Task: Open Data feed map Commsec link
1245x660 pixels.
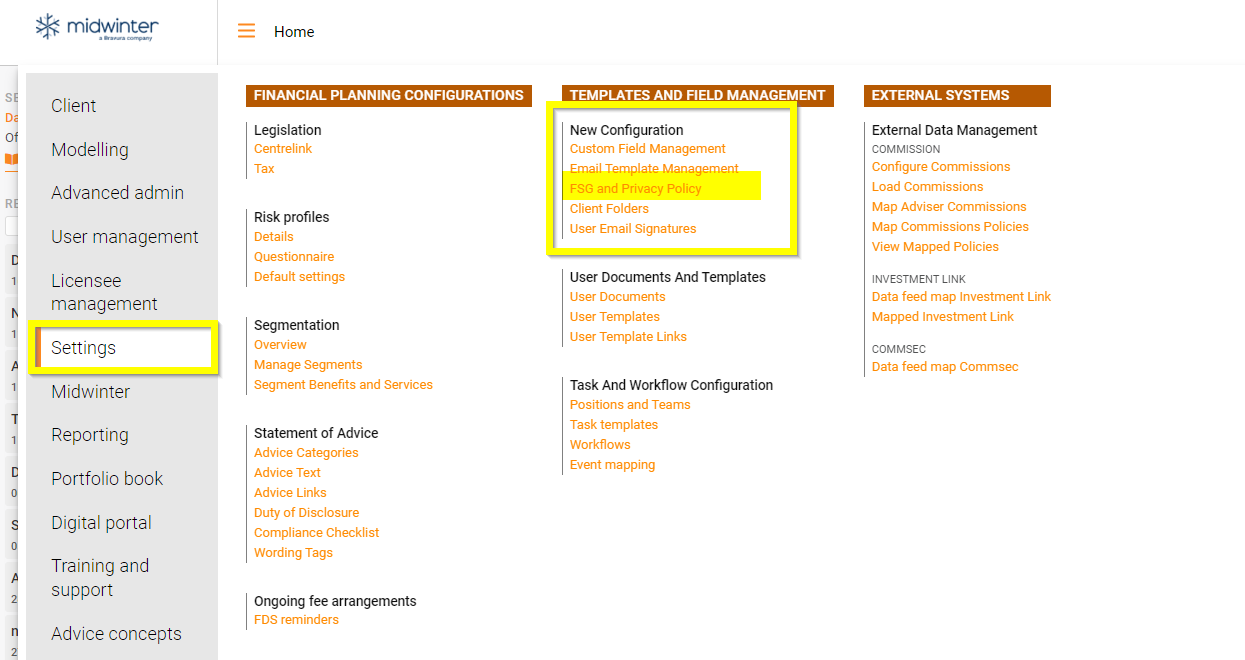Action: click(x=945, y=367)
